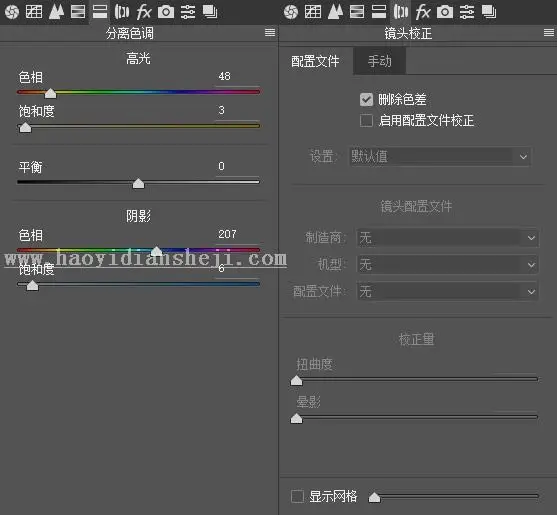Open Camera Calibration icon in left panel
The width and height of the screenshot is (557, 515).
coord(166,12)
